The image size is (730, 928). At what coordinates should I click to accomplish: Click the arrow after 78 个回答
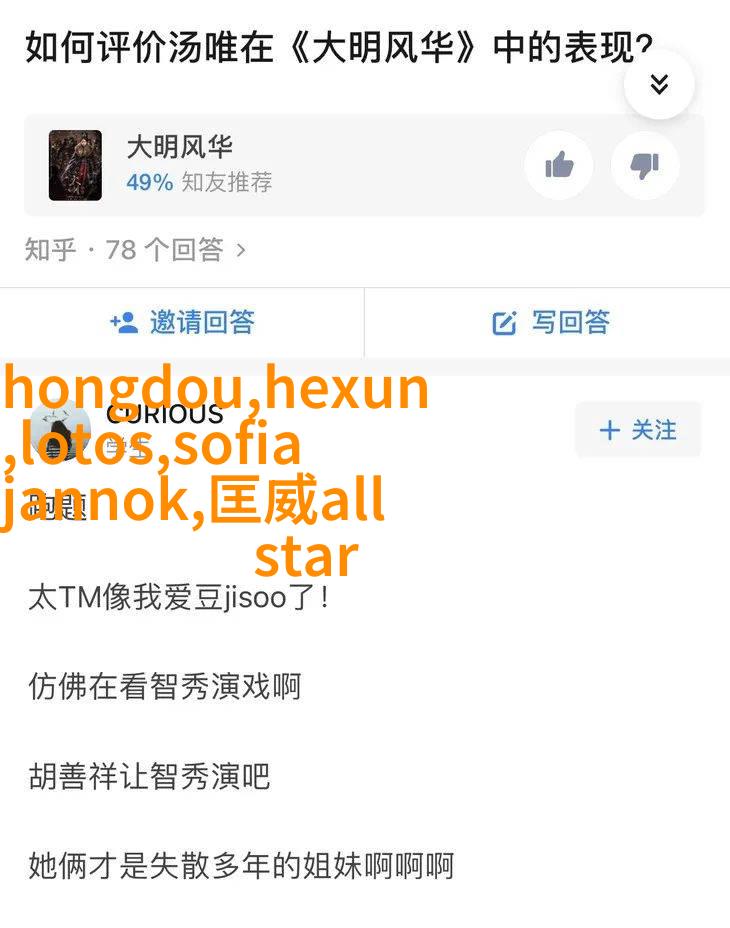coord(240,250)
